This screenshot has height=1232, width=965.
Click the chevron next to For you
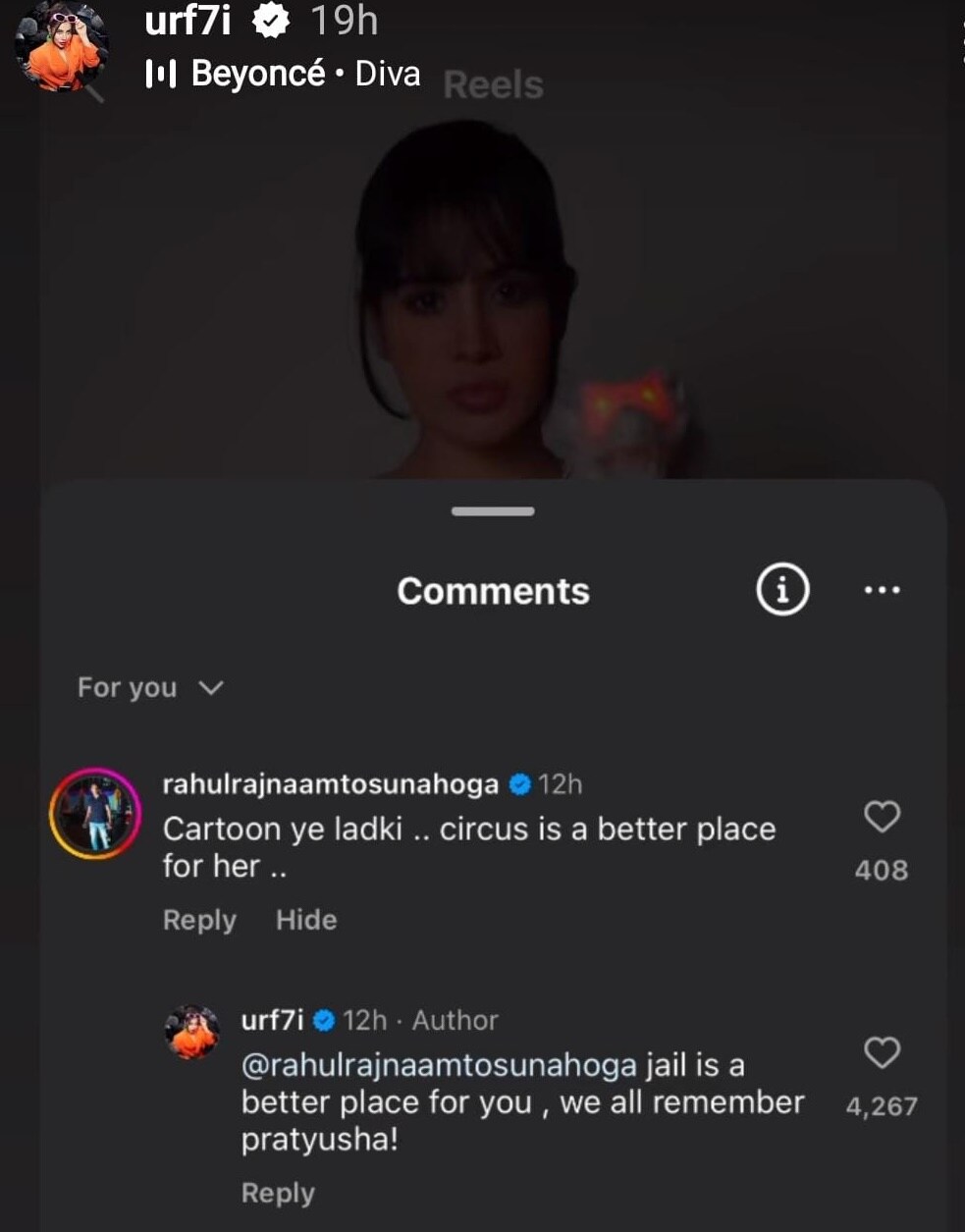(x=211, y=687)
